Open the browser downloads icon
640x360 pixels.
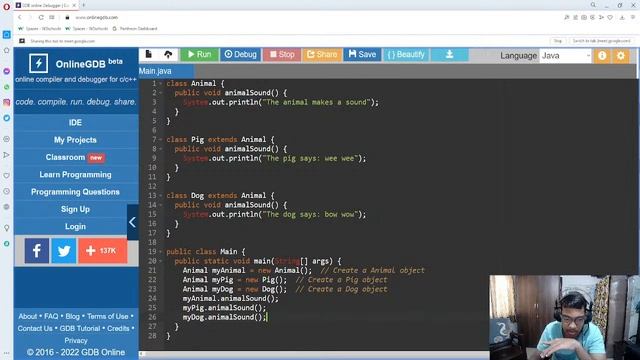tap(622, 18)
